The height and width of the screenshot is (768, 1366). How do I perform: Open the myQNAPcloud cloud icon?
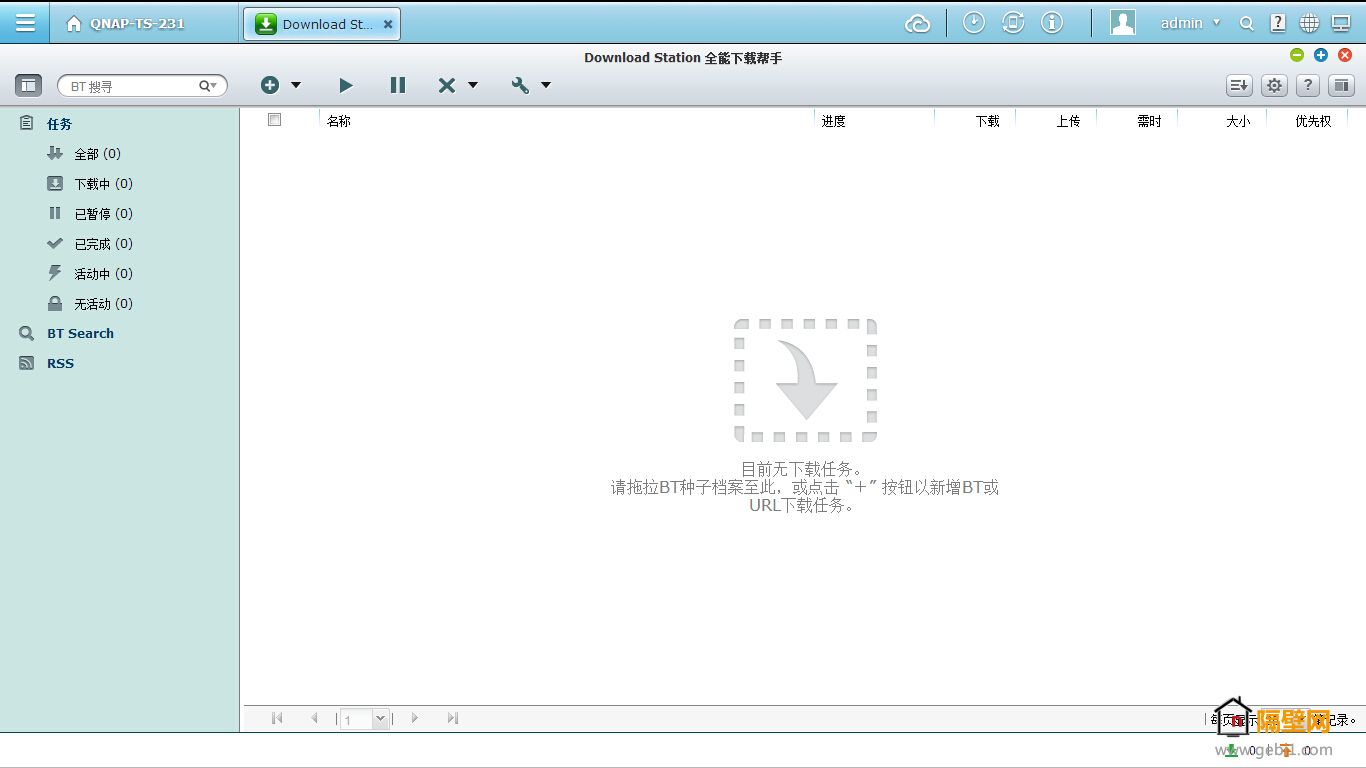click(917, 24)
